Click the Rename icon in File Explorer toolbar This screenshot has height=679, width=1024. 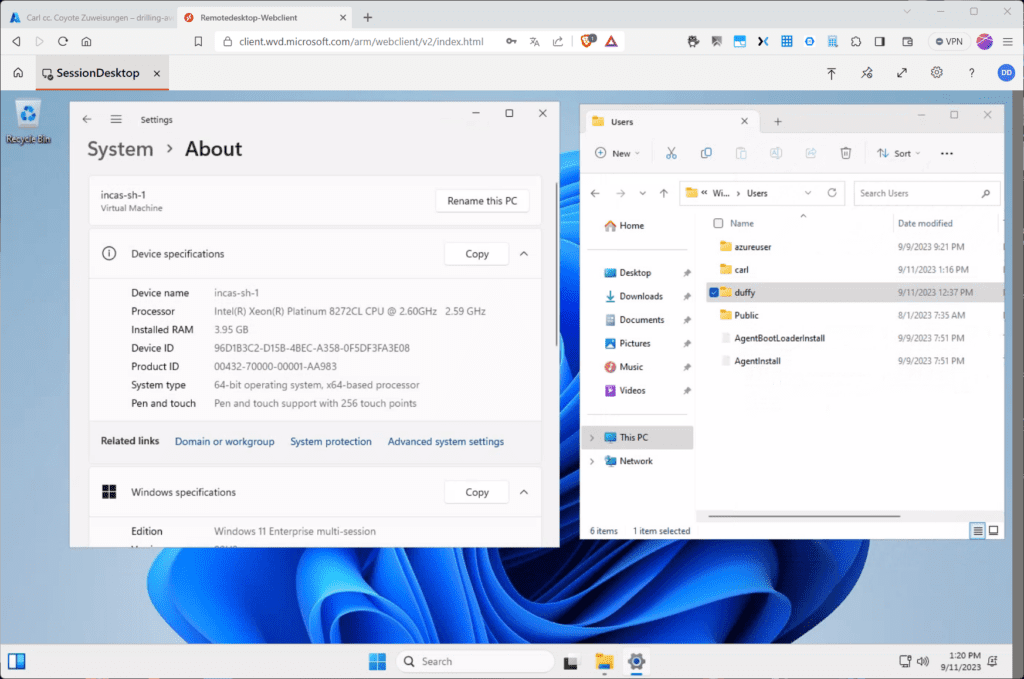[775, 153]
